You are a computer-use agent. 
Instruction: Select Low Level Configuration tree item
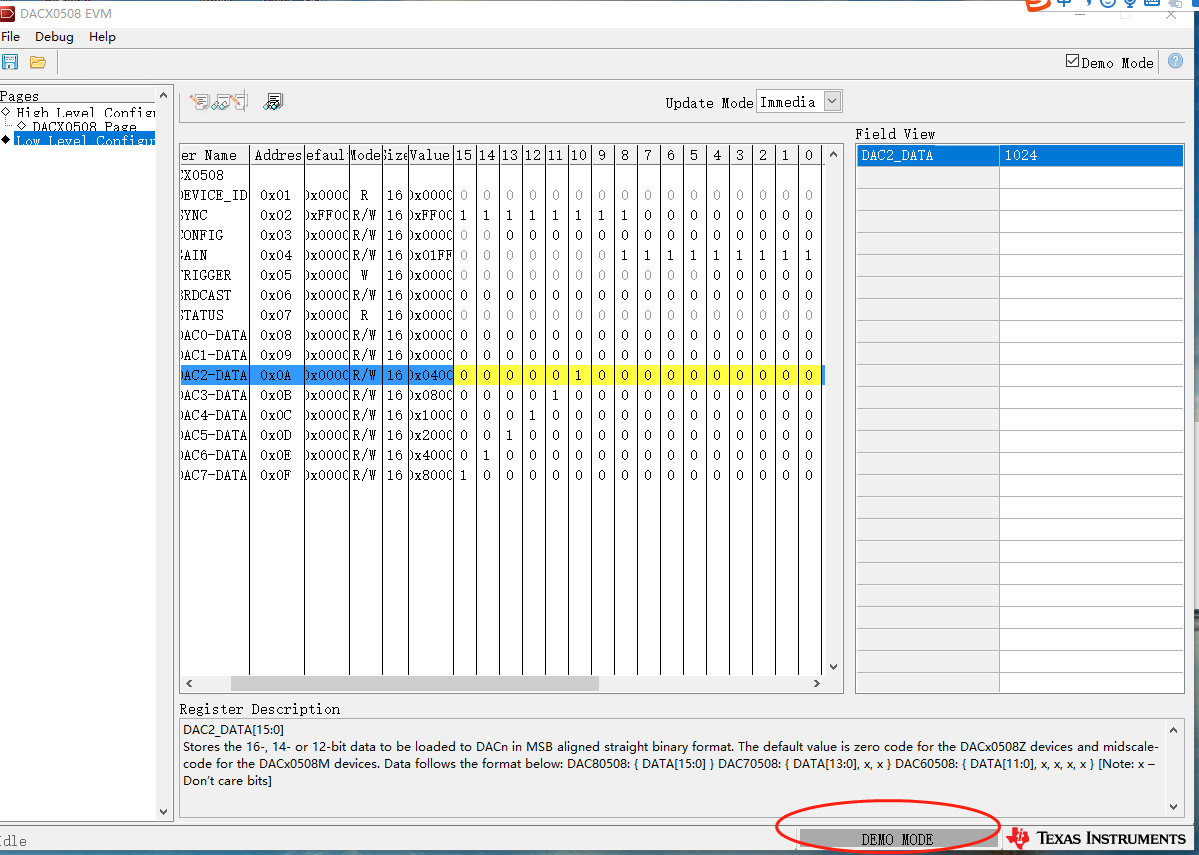pos(85,140)
